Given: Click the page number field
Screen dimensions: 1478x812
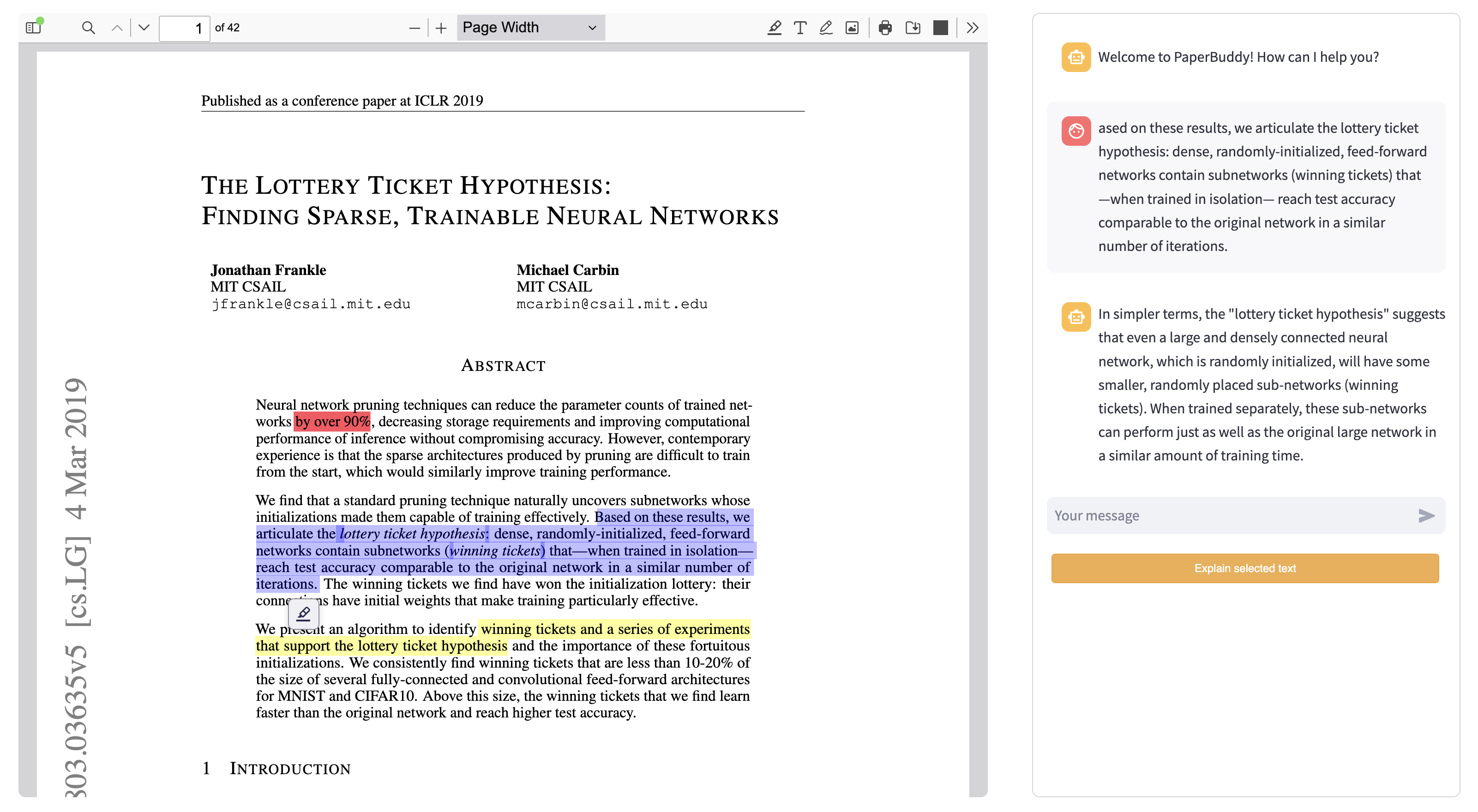Looking at the screenshot, I should point(184,28).
